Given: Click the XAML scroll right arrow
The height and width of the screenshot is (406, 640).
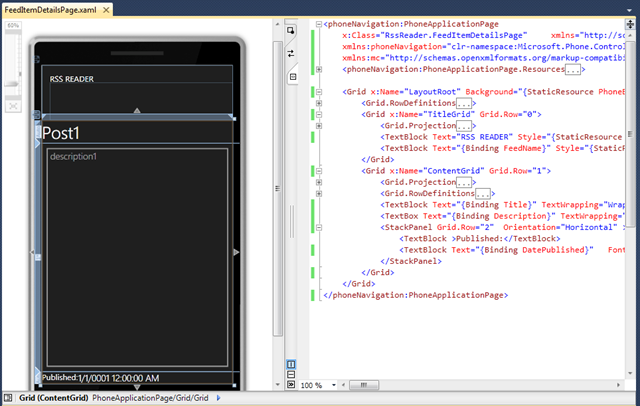Looking at the screenshot, I should click(618, 385).
